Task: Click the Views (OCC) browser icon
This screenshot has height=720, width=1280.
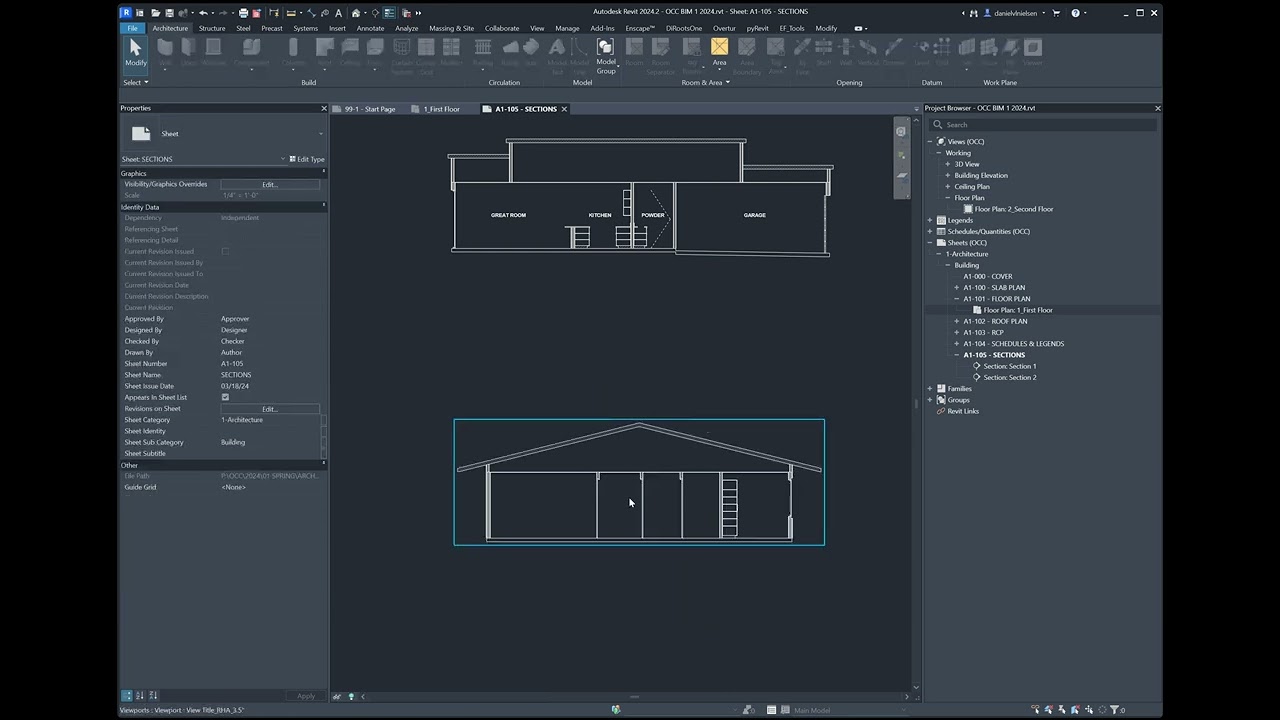Action: coord(941,142)
